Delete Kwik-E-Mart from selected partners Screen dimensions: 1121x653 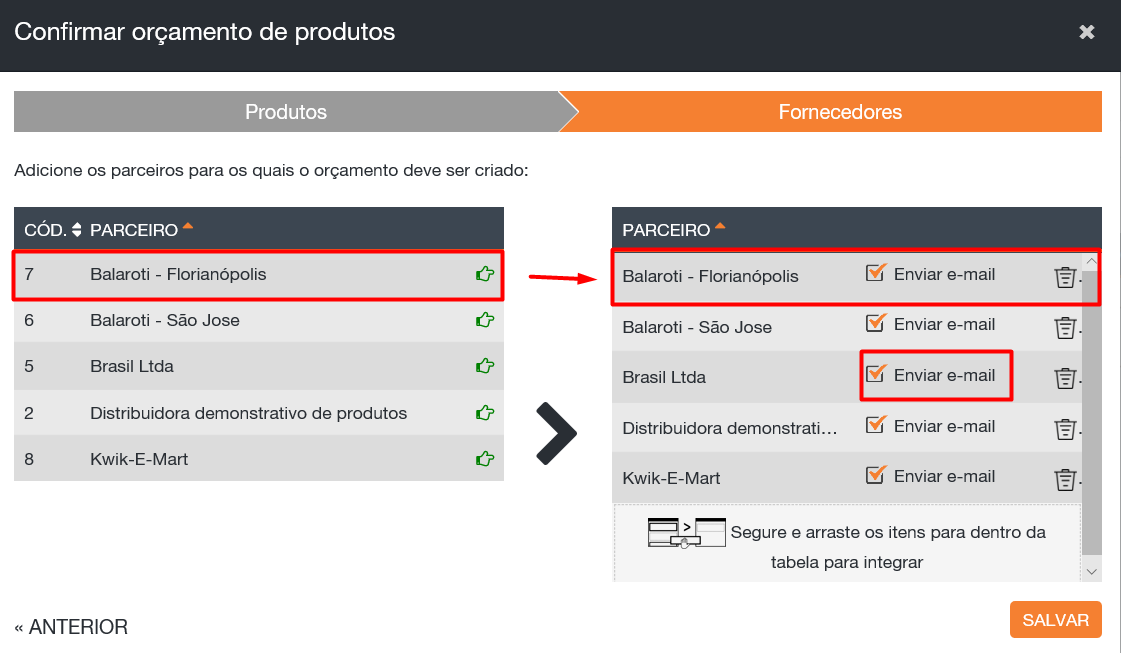[1065, 480]
